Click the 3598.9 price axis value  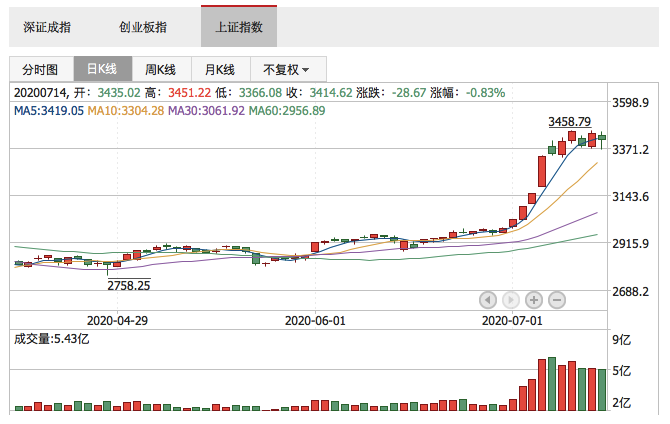pyautogui.click(x=630, y=103)
